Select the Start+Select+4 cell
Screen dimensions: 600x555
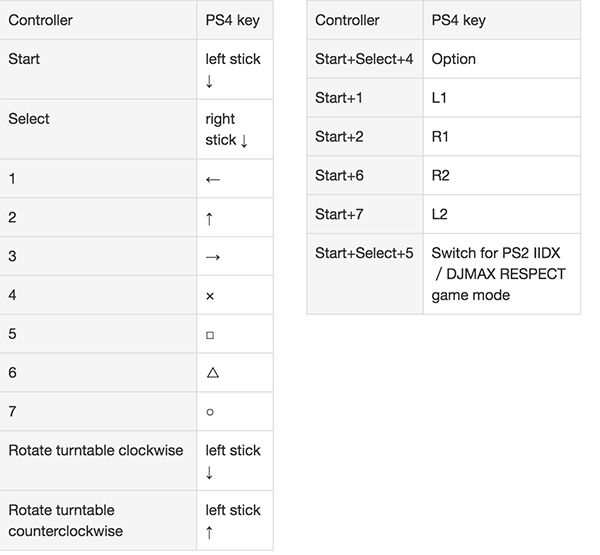point(365,59)
